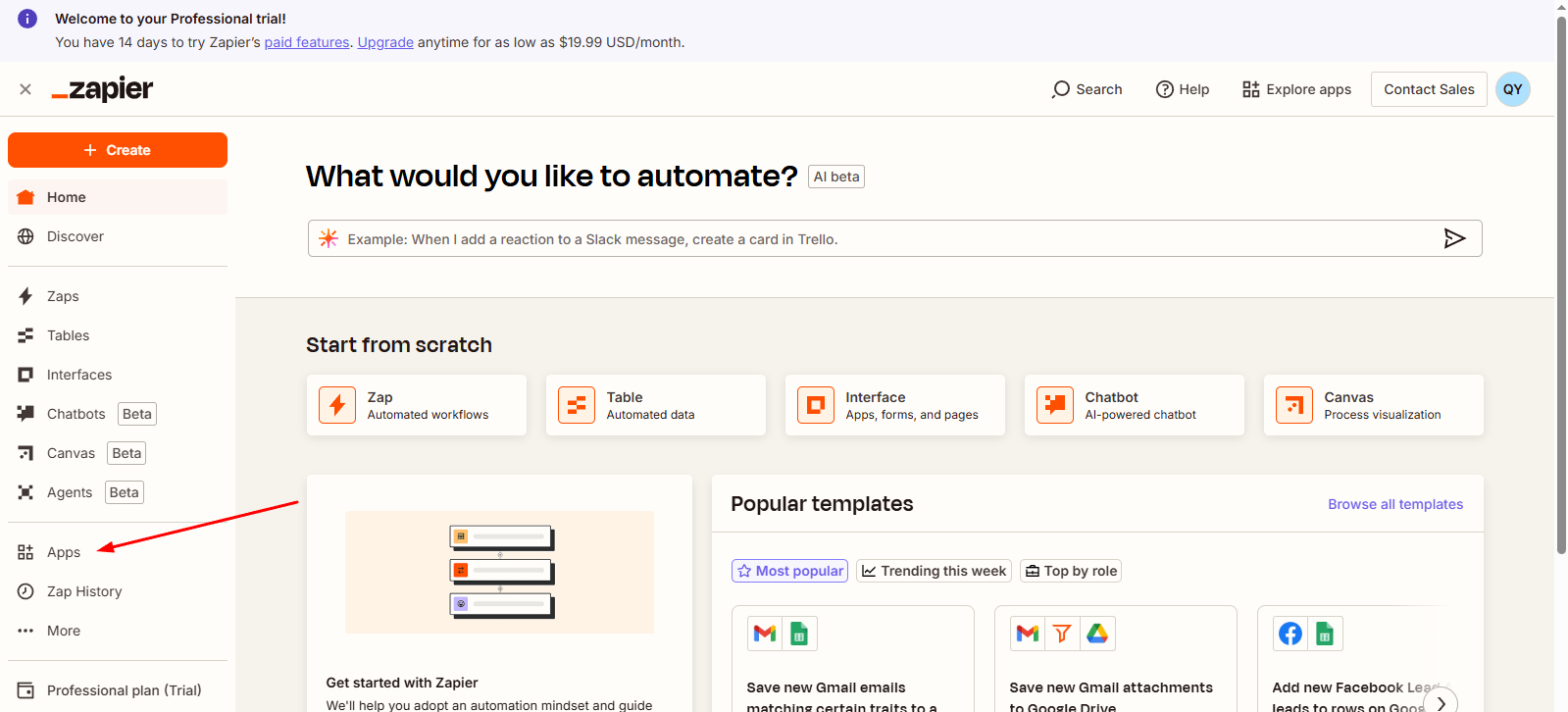1568x712 pixels.
Task: Open Save new Gmail emails template
Action: 853,659
